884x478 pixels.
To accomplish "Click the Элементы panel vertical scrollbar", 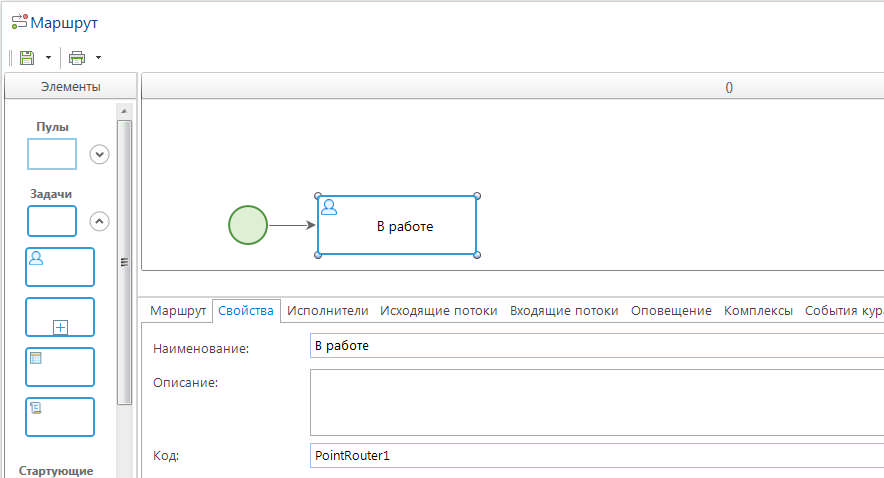I will point(124,262).
